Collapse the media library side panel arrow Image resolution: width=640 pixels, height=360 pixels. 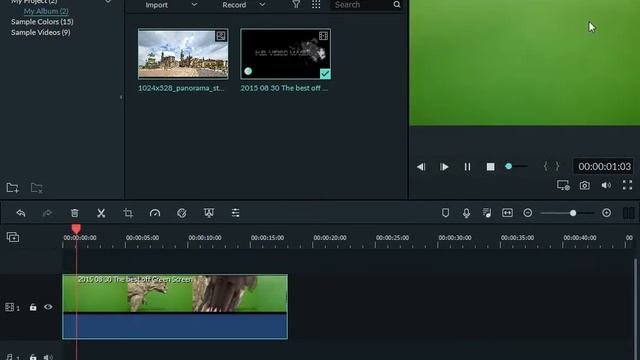[121, 97]
